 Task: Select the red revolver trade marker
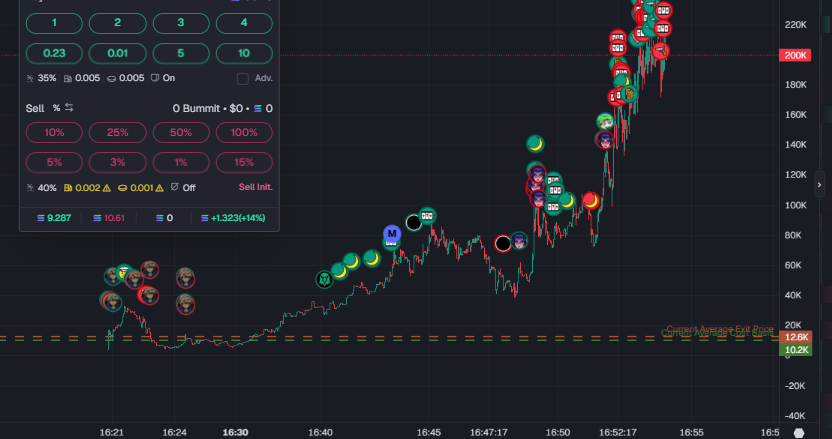[x=661, y=51]
